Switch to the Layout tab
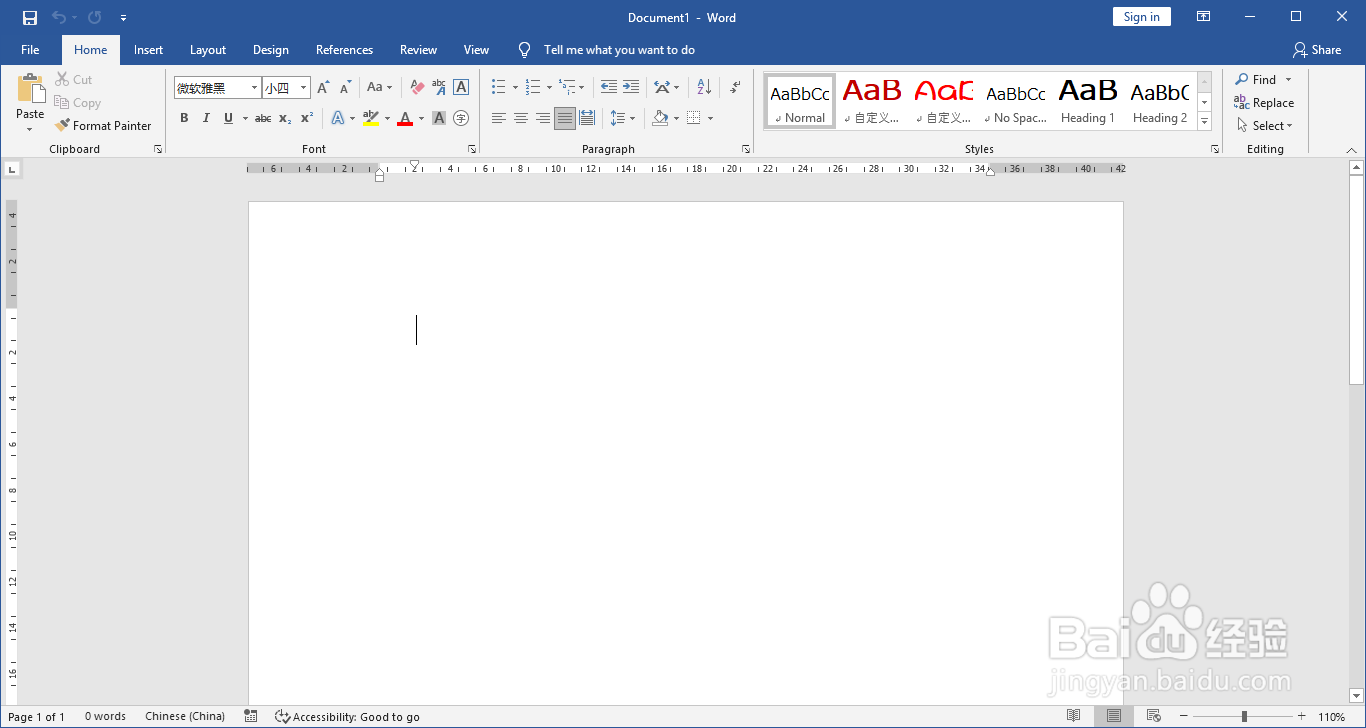 point(208,50)
